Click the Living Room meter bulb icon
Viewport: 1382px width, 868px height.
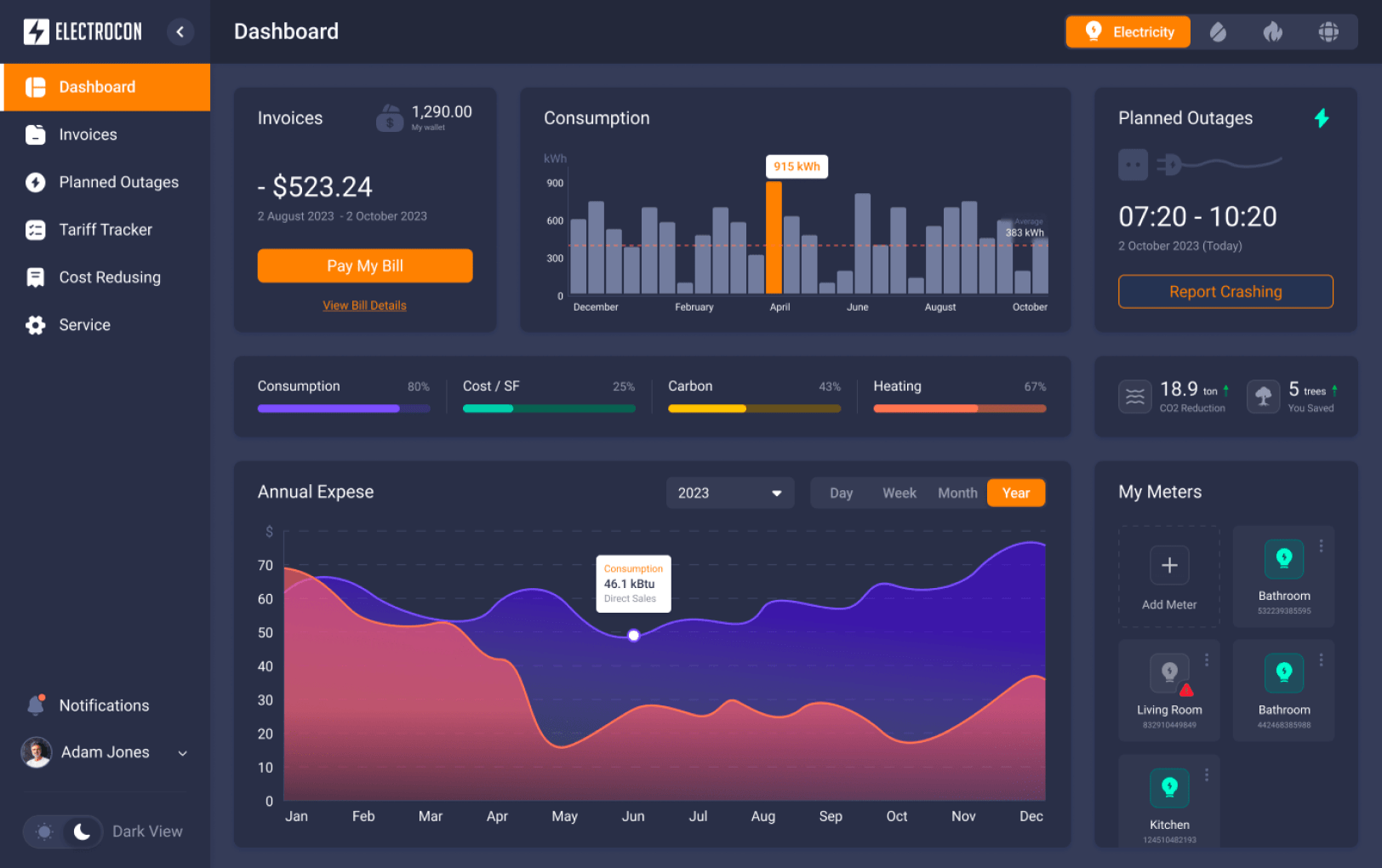(x=1169, y=673)
